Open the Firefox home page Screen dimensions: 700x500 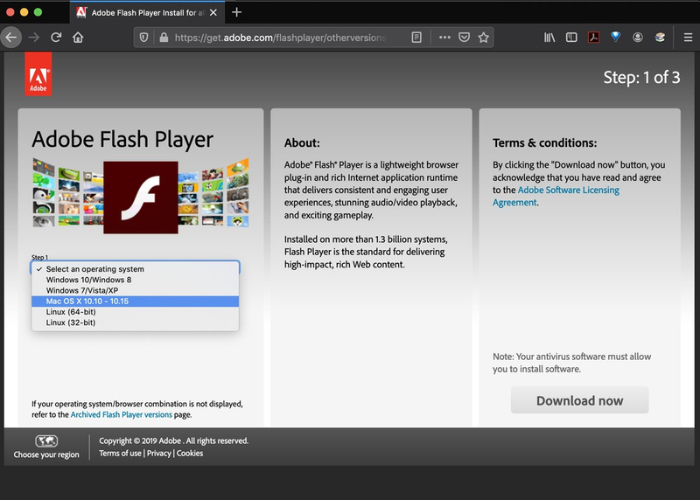78,38
